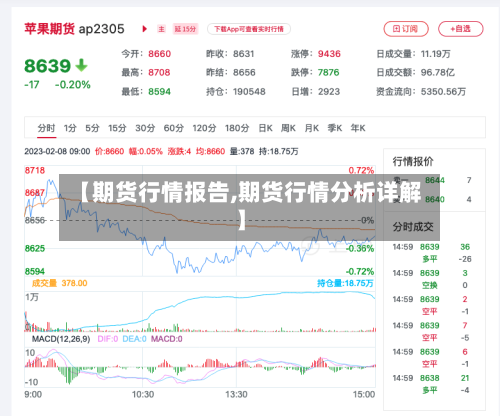This screenshot has width=500, height=416.
Task: Click the 今开 value 8660
Action: click(x=160, y=54)
